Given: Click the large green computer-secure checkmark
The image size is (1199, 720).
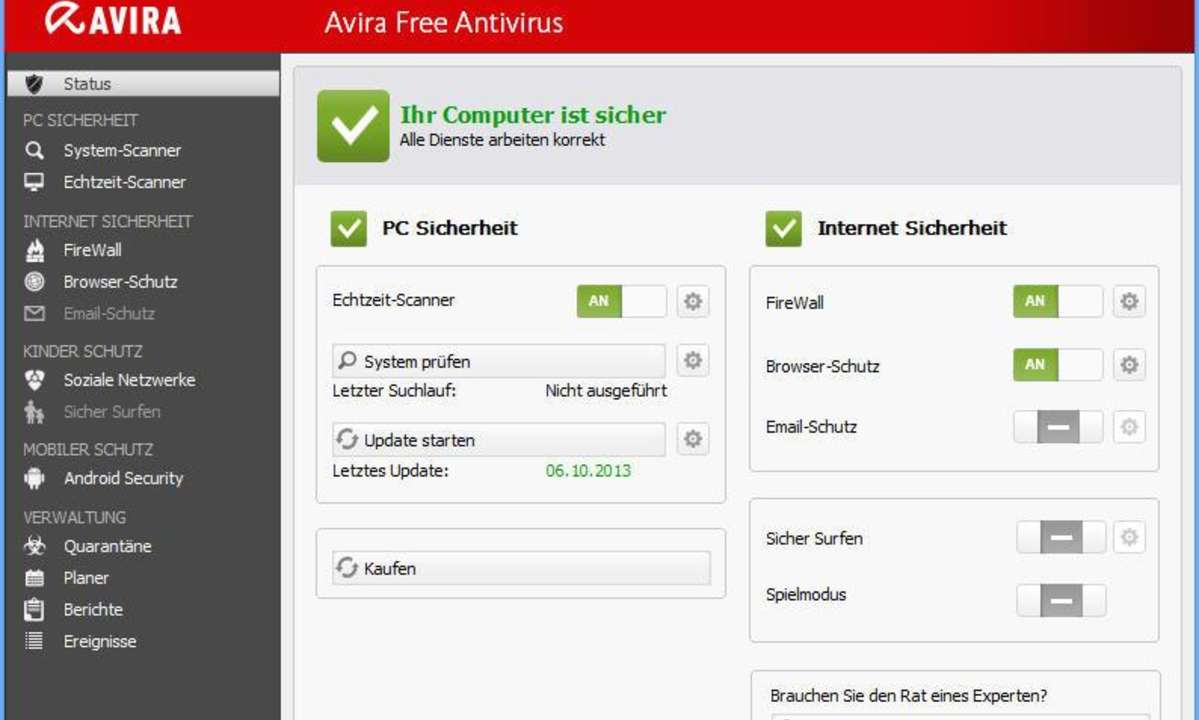Looking at the screenshot, I should [353, 126].
